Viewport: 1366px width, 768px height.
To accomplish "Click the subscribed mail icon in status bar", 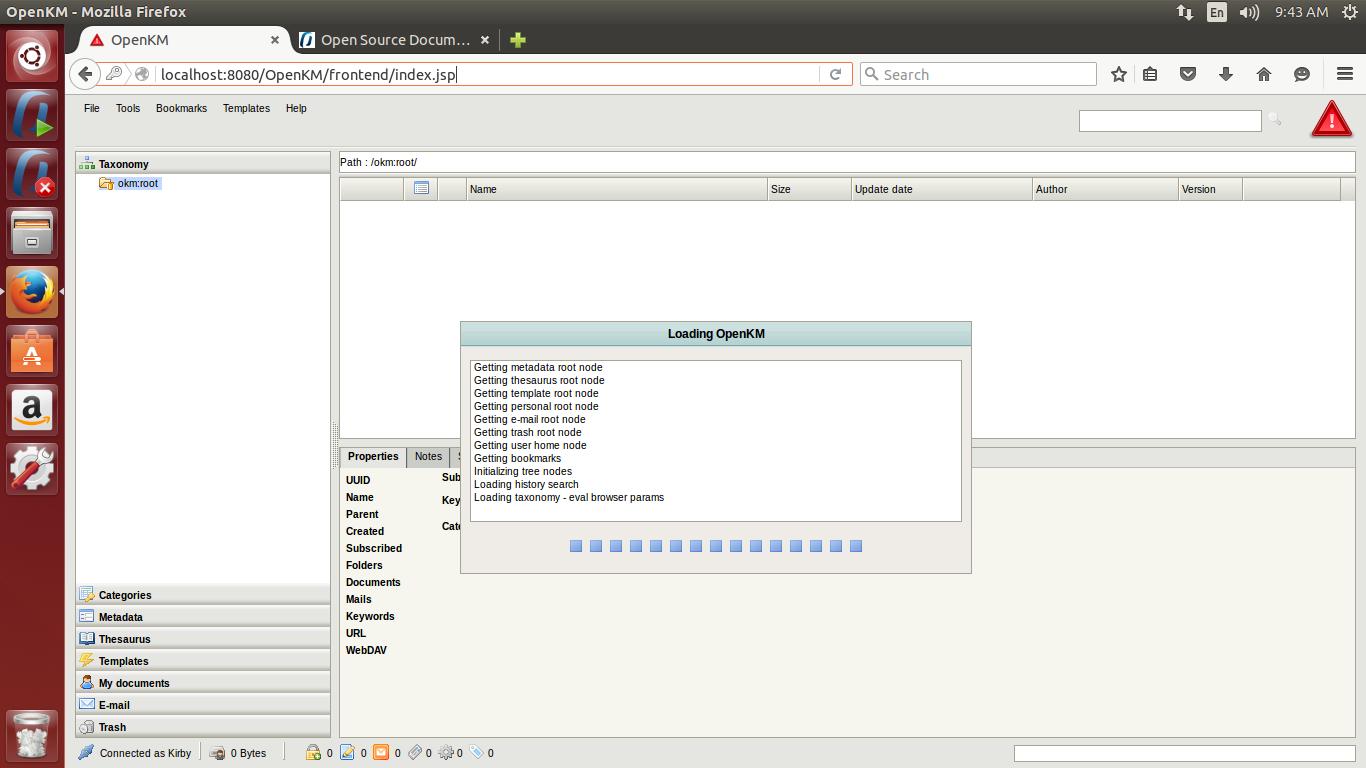I will click(x=381, y=753).
